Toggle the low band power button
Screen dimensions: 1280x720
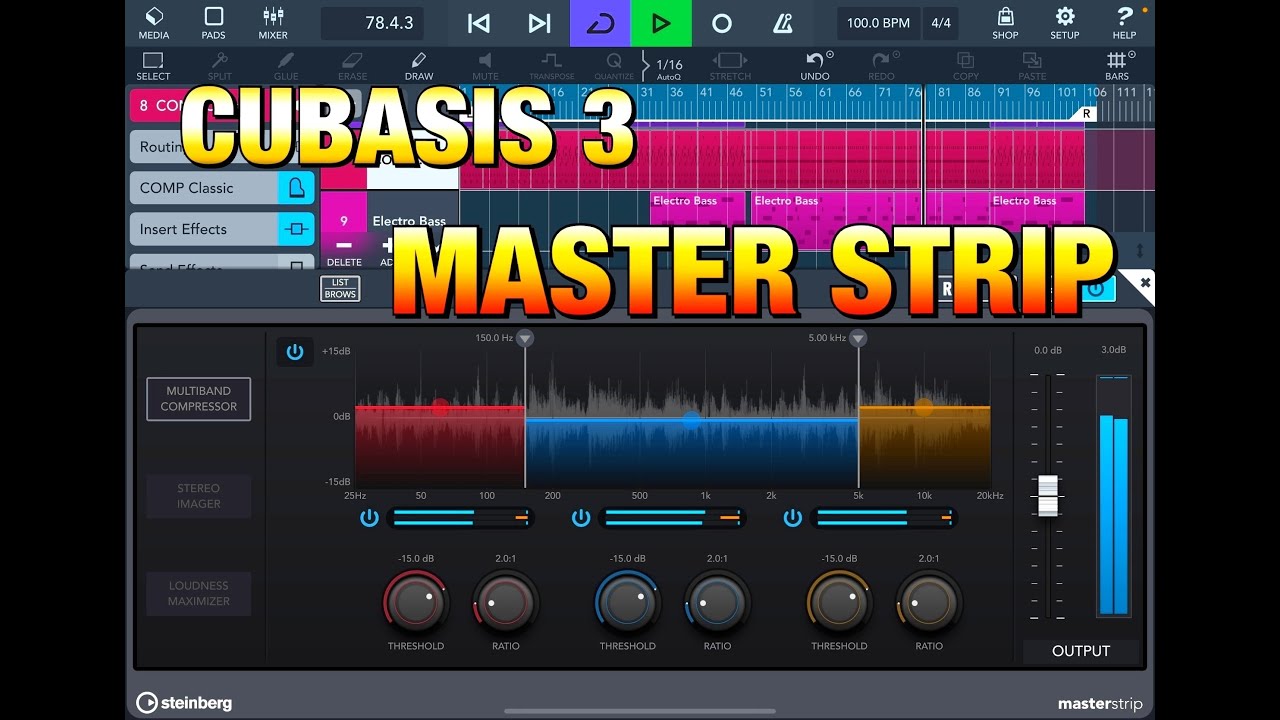[370, 518]
